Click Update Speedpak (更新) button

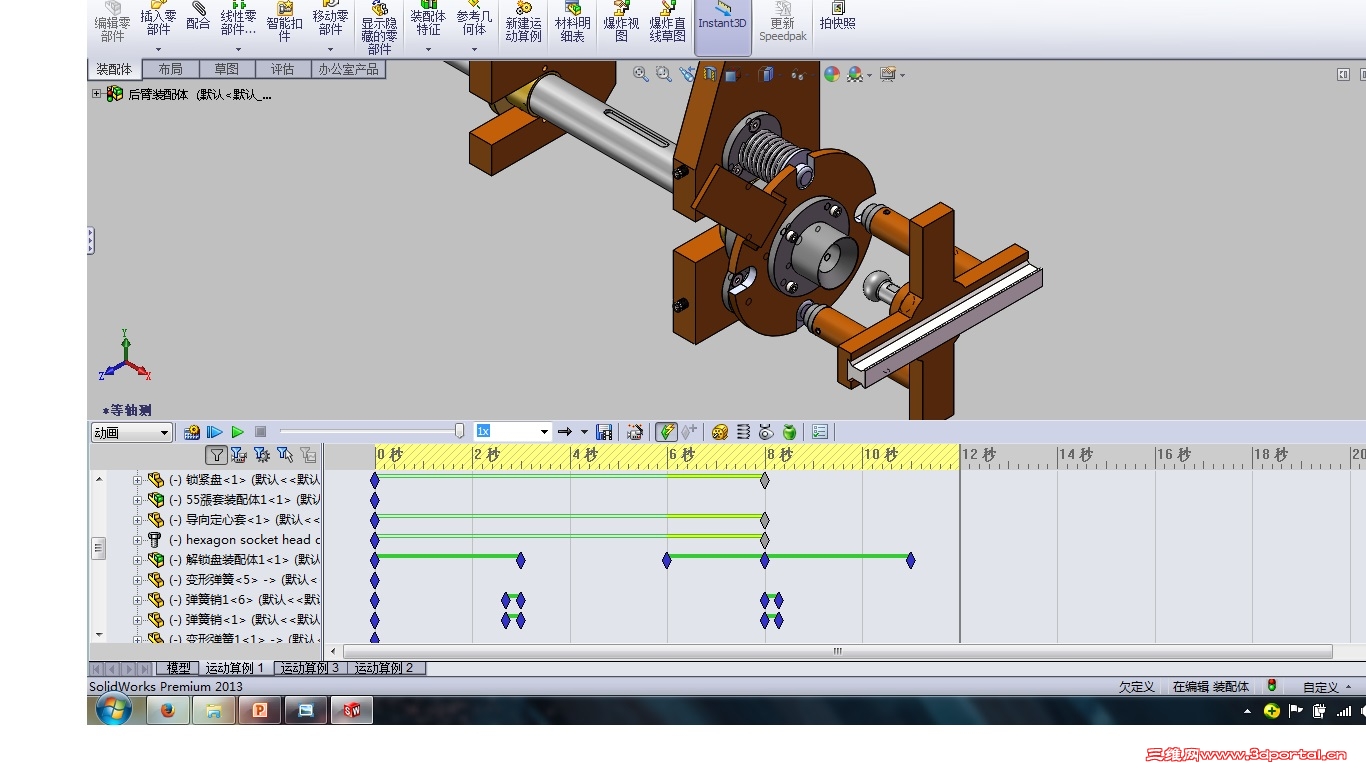(782, 22)
